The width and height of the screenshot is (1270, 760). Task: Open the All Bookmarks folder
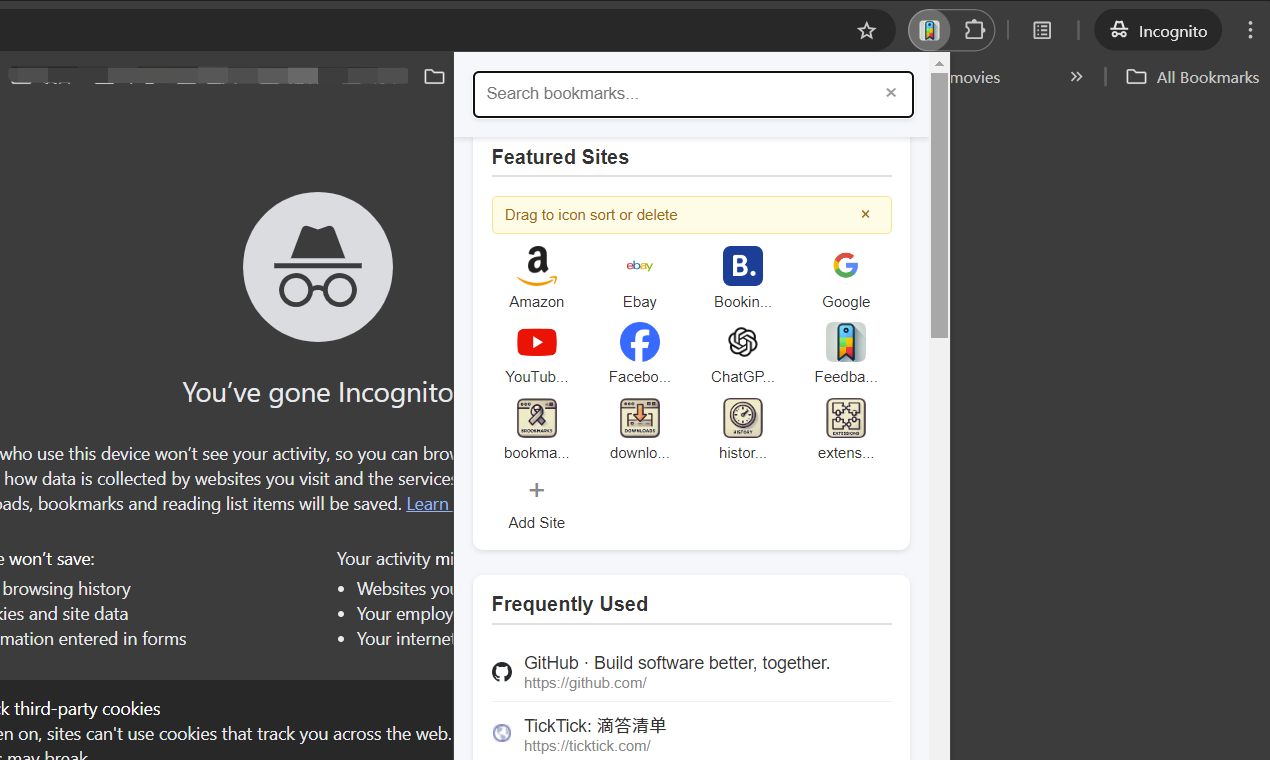pyautogui.click(x=1192, y=77)
